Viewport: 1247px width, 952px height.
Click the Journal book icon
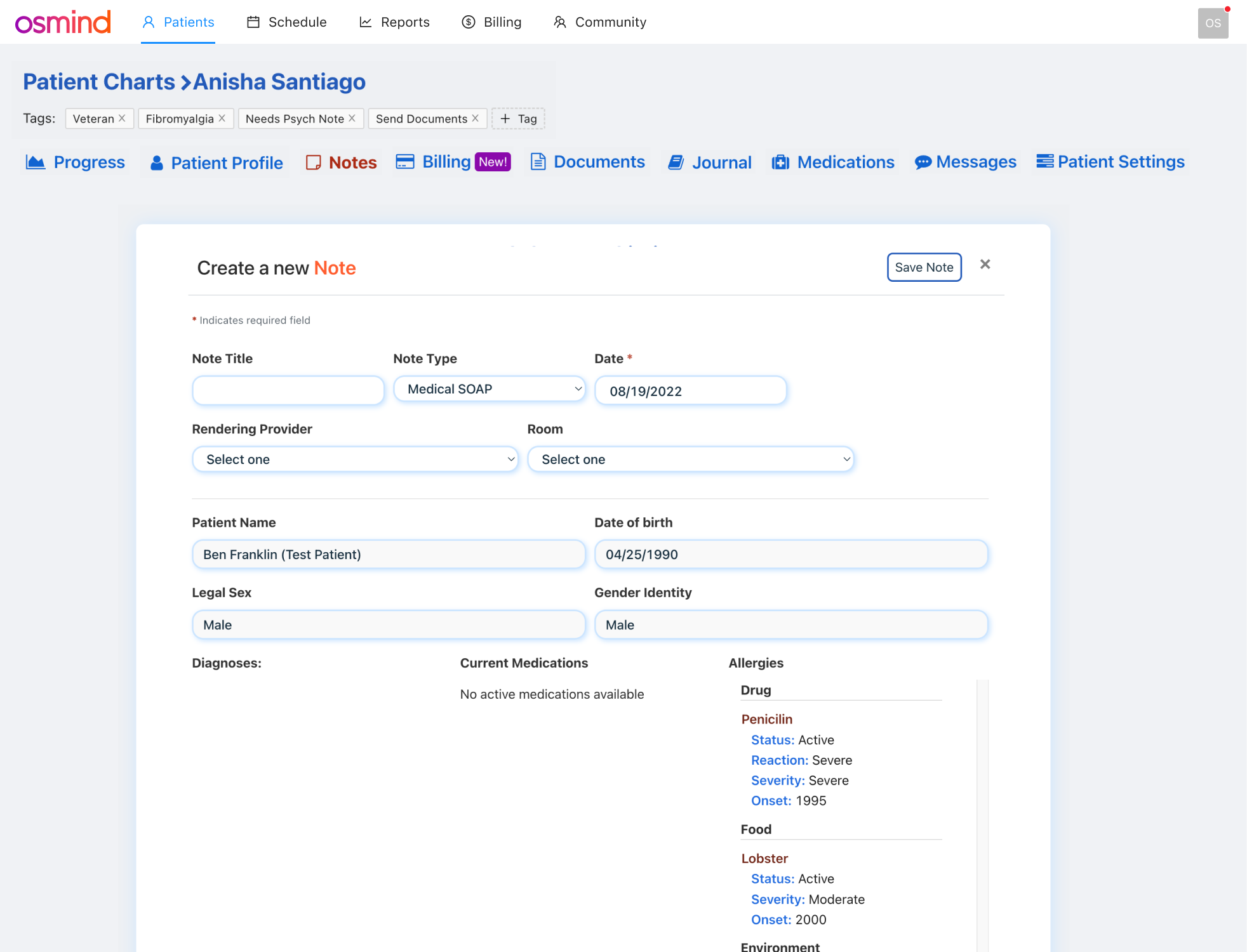click(x=676, y=162)
